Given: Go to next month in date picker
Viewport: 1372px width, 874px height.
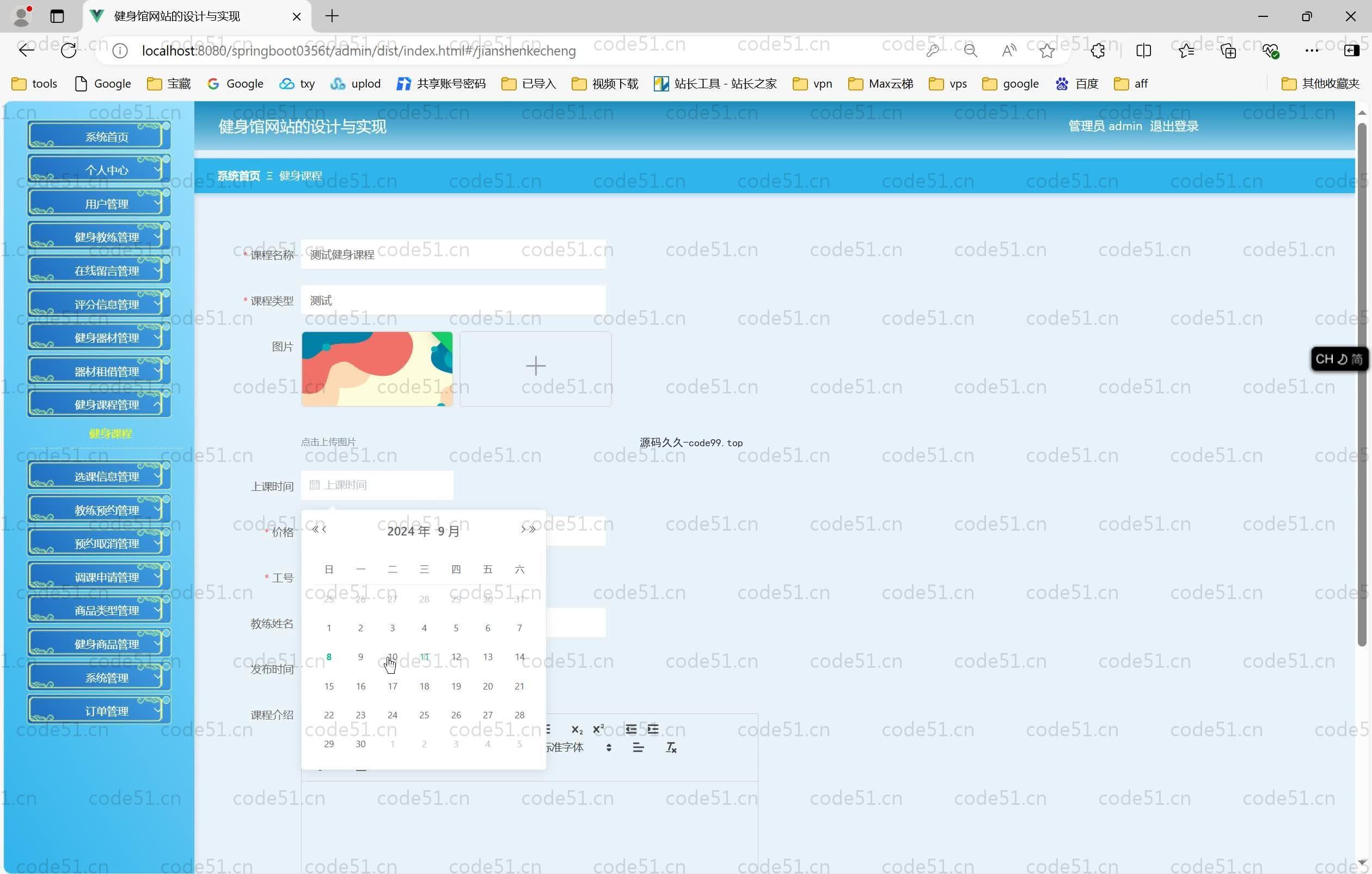Looking at the screenshot, I should click(x=523, y=530).
